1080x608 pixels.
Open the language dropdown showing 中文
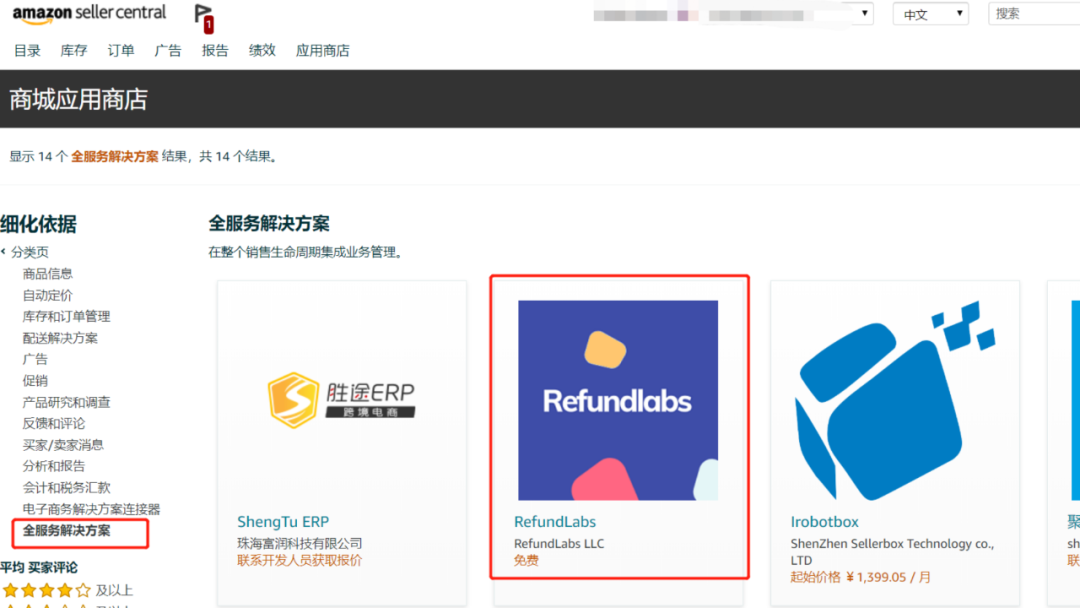coord(931,14)
